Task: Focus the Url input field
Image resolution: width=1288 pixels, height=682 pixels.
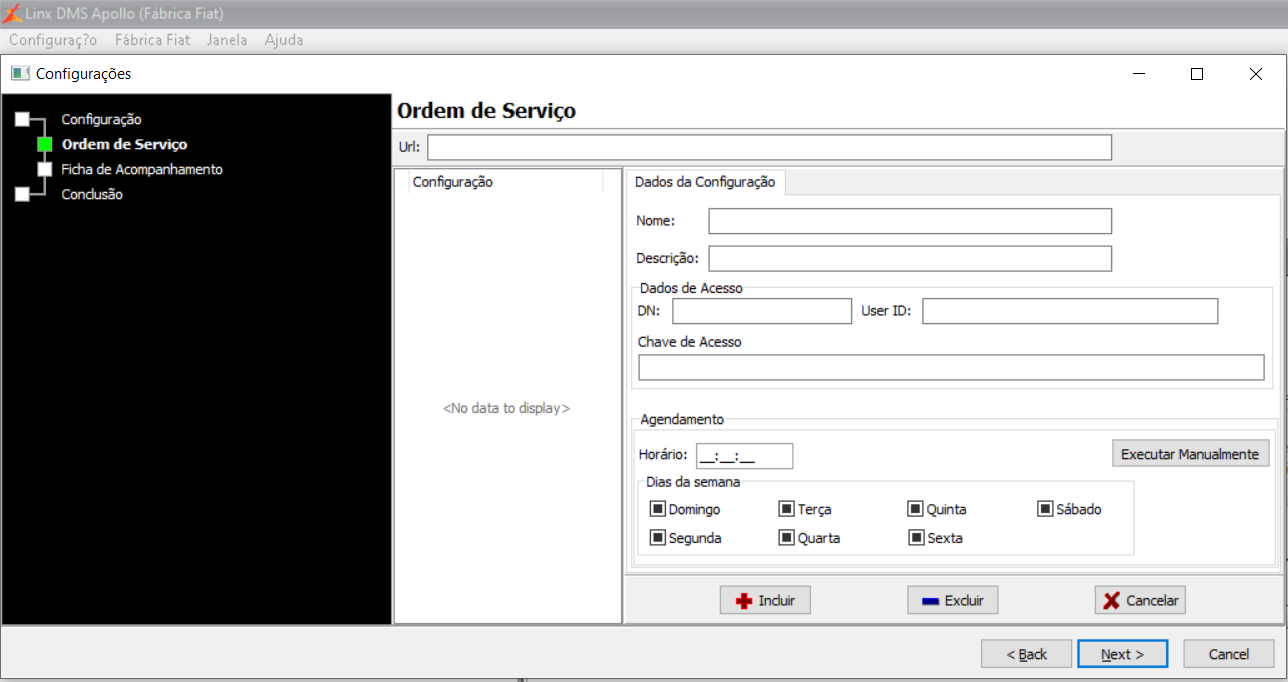Action: [x=769, y=147]
